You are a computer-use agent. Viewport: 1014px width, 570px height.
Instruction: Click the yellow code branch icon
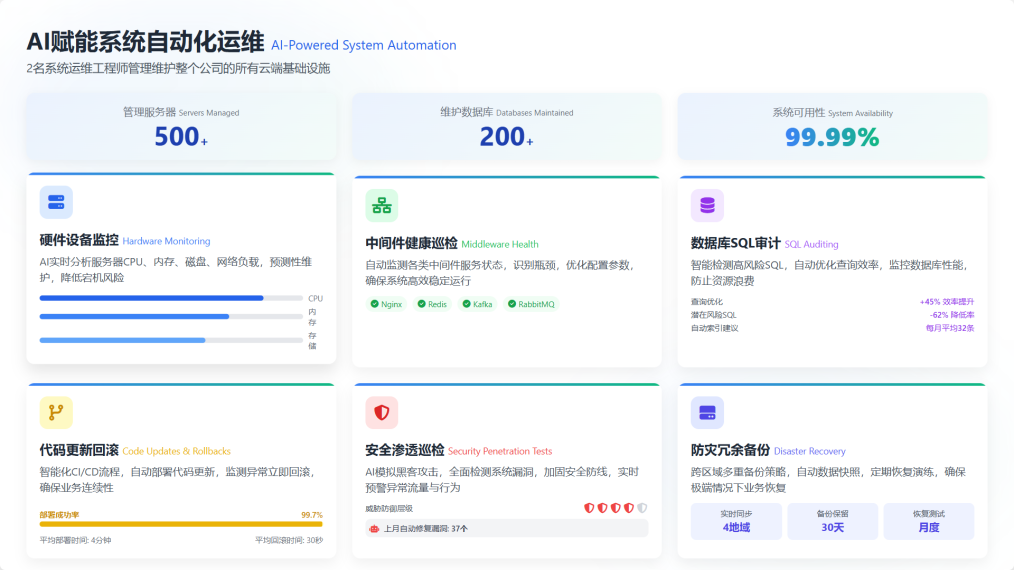tap(56, 412)
